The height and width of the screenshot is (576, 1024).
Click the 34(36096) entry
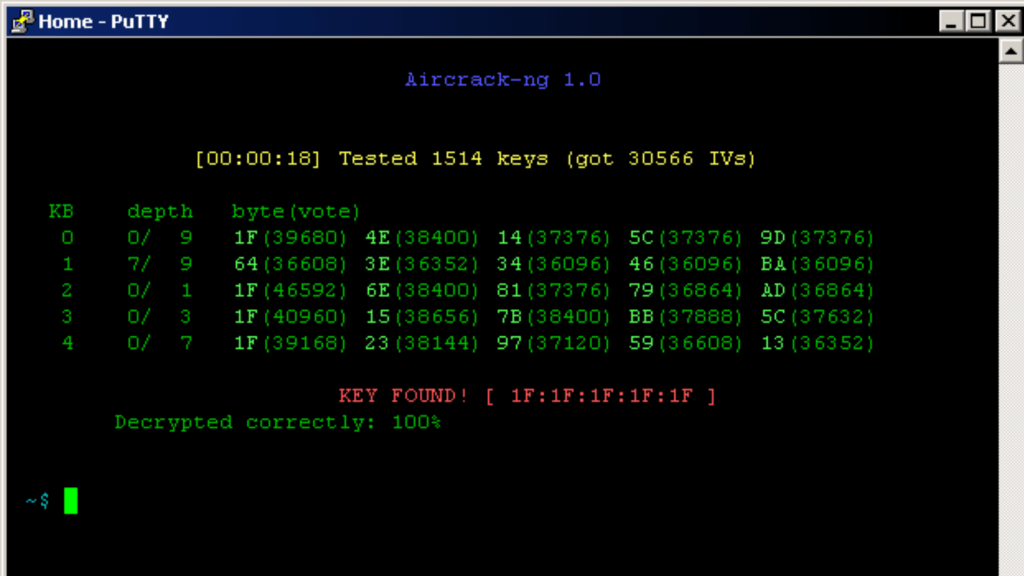[554, 264]
